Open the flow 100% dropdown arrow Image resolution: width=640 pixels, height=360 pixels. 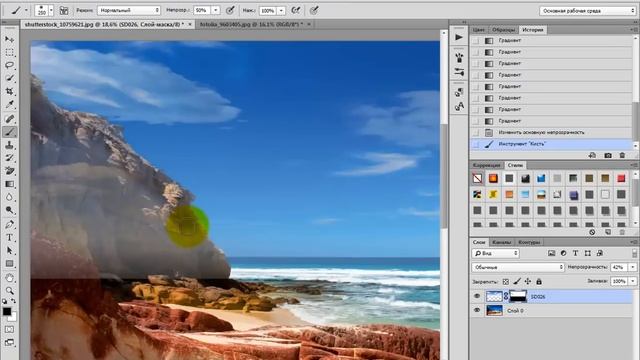pos(281,11)
